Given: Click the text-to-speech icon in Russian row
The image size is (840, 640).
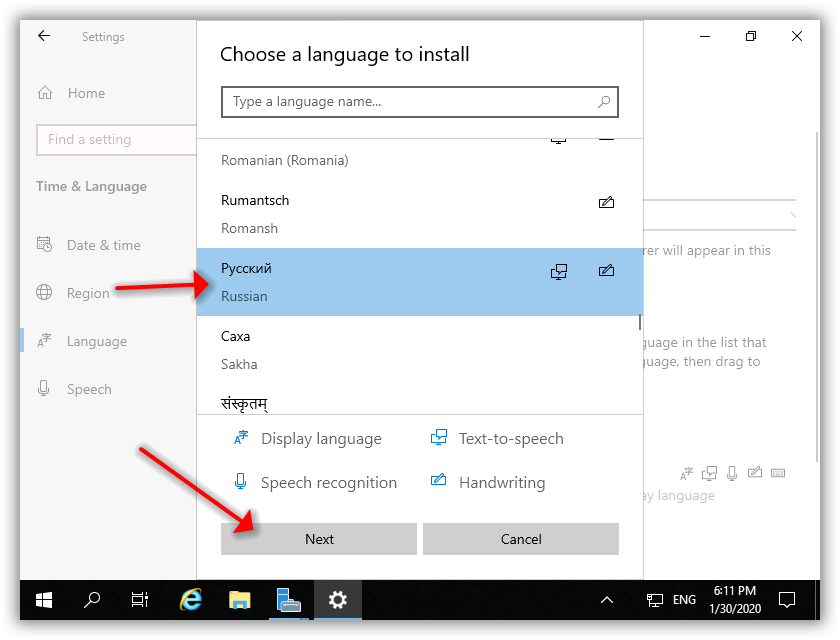Looking at the screenshot, I should (x=559, y=271).
